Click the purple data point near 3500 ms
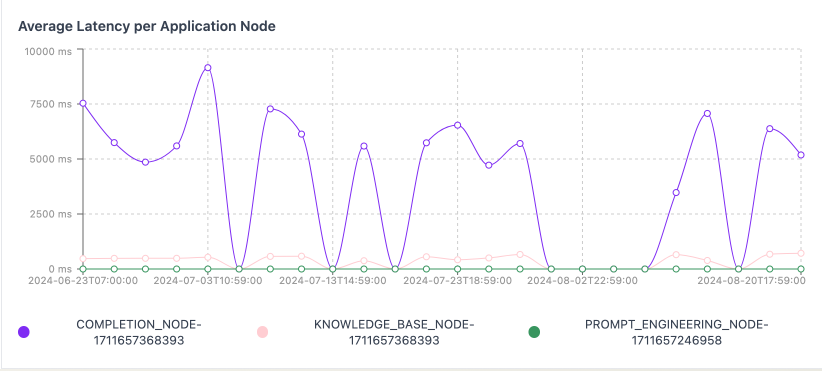This screenshot has width=822, height=371. (676, 192)
